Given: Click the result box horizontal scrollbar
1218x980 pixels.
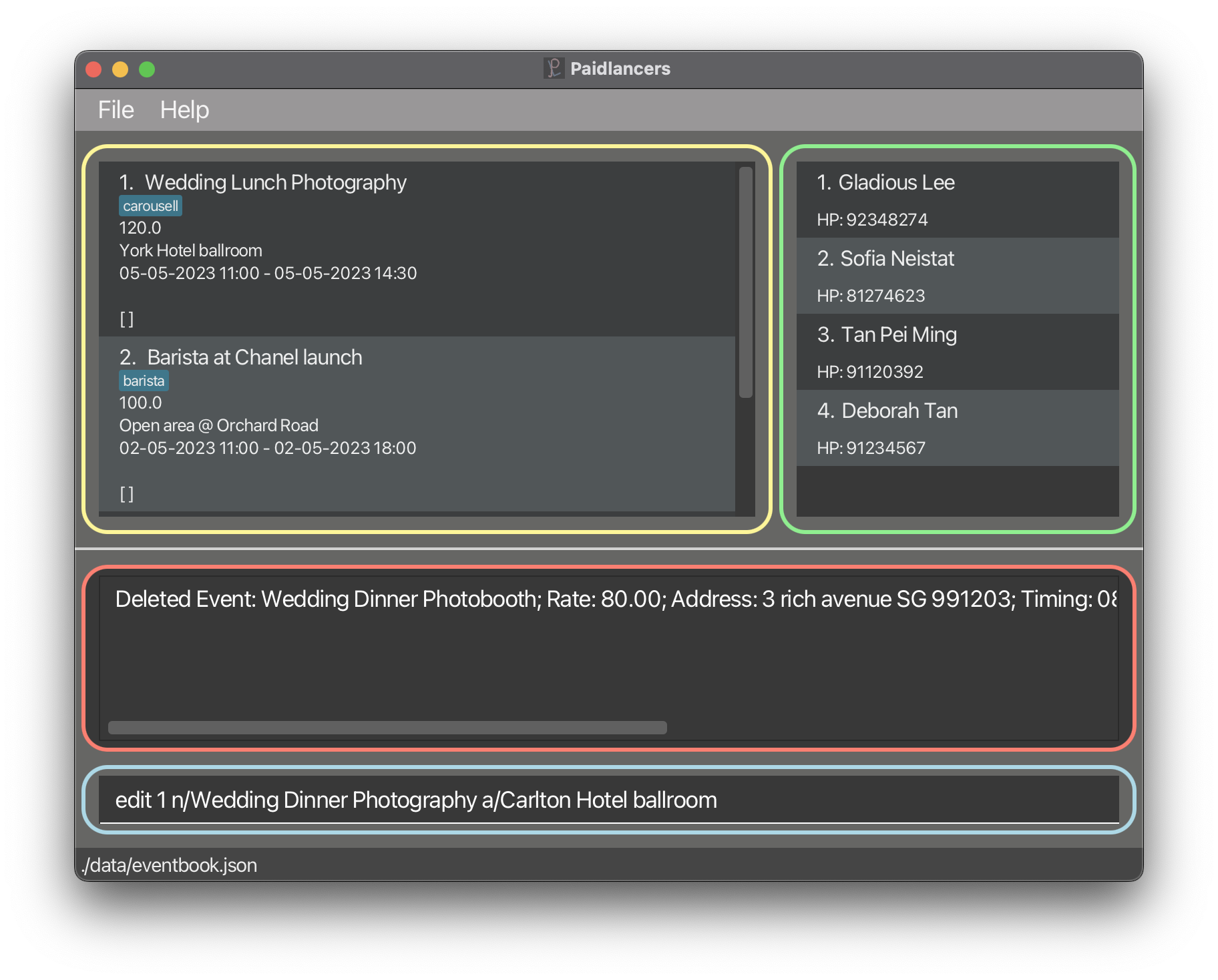Looking at the screenshot, I should pos(387,728).
